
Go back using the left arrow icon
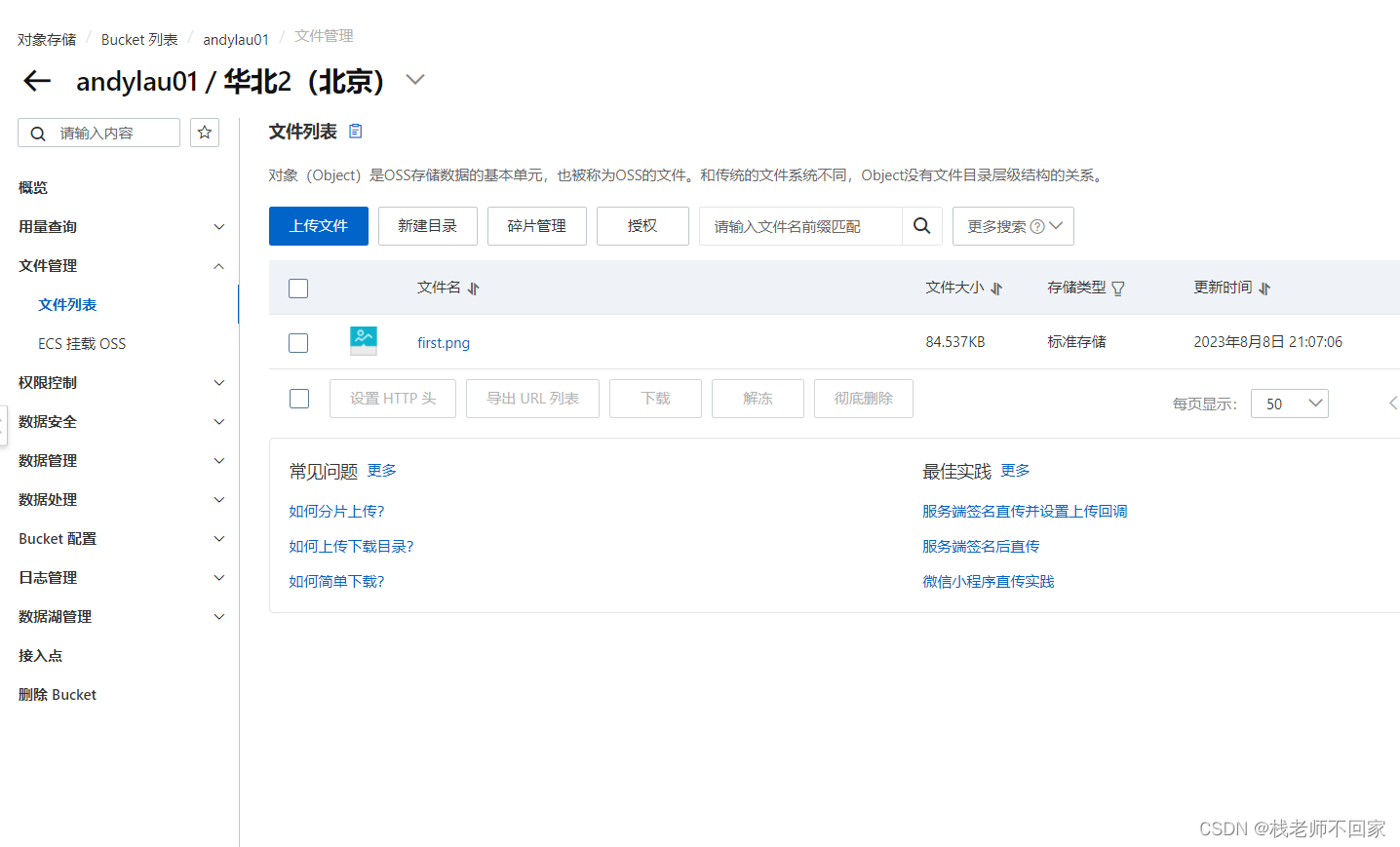click(x=37, y=81)
